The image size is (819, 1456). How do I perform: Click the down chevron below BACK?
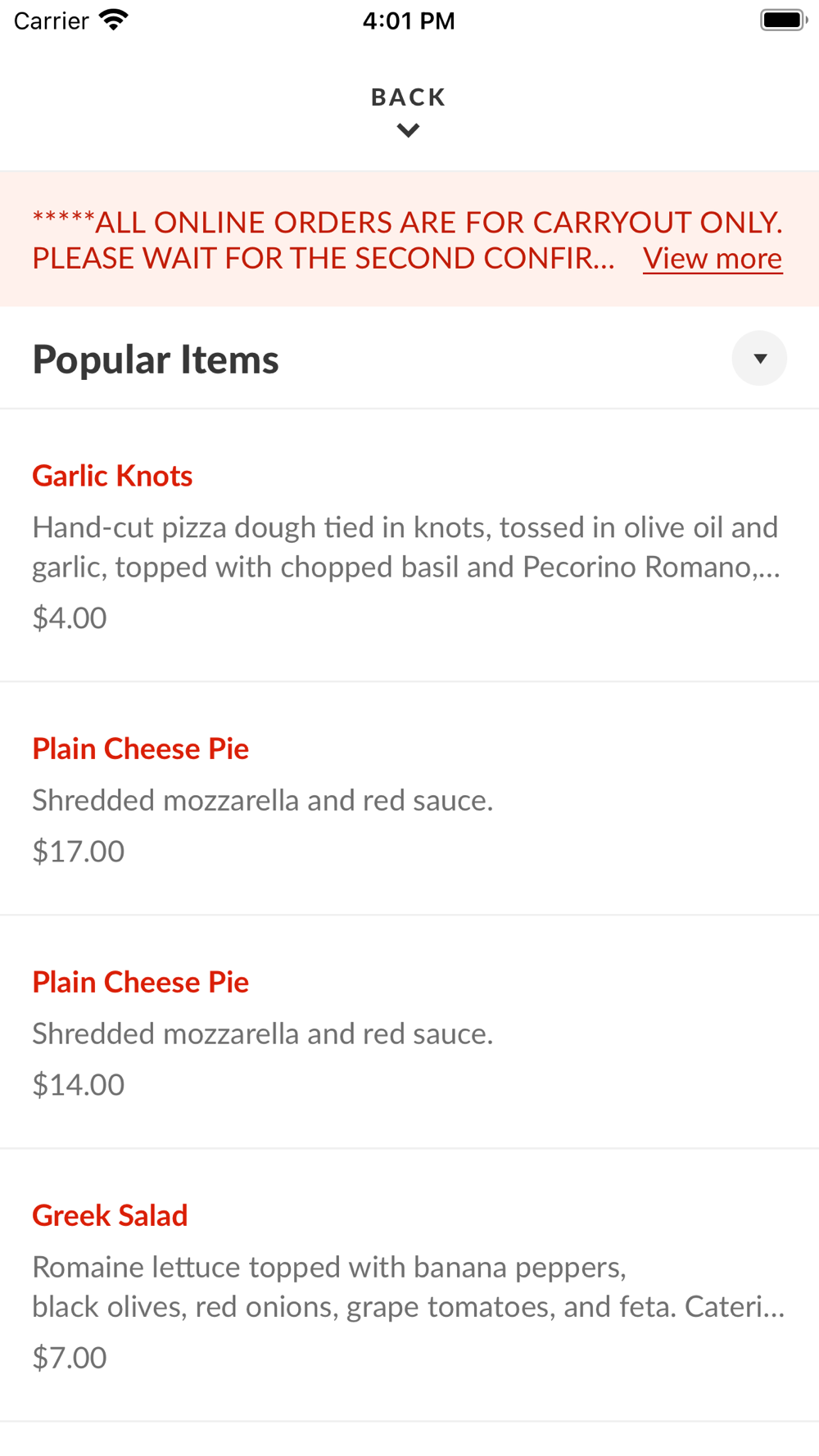(x=408, y=130)
